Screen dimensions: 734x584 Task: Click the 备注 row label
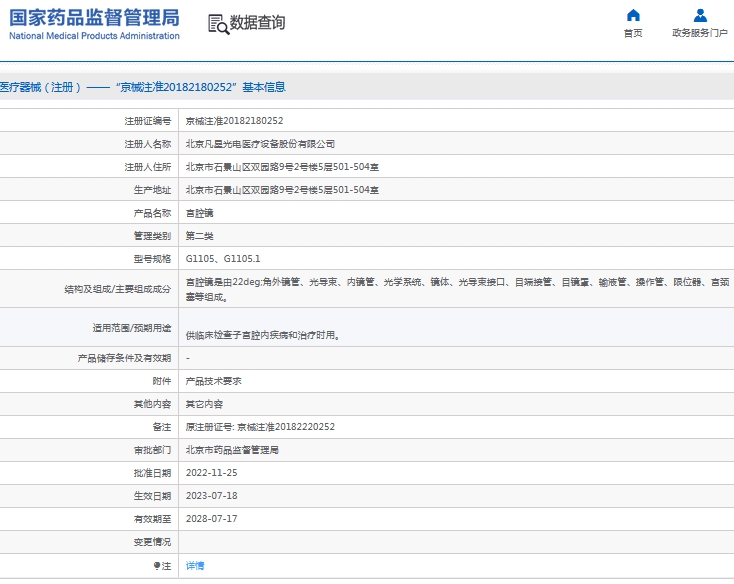click(162, 427)
